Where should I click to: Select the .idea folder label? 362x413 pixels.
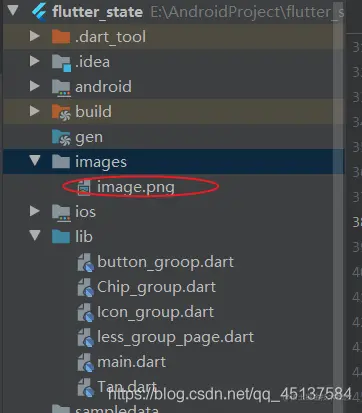92,62
